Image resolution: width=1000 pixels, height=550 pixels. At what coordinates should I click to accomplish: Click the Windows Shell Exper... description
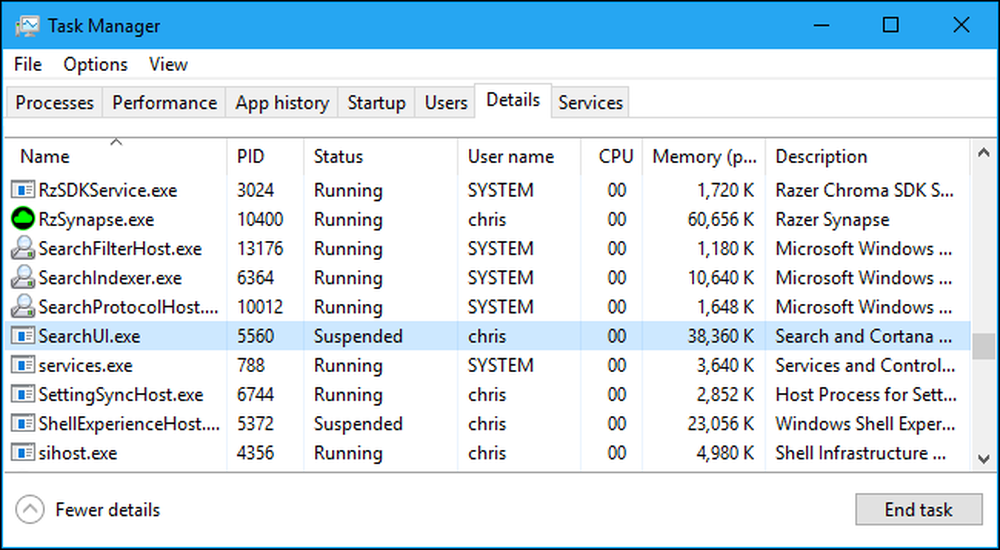pos(865,424)
